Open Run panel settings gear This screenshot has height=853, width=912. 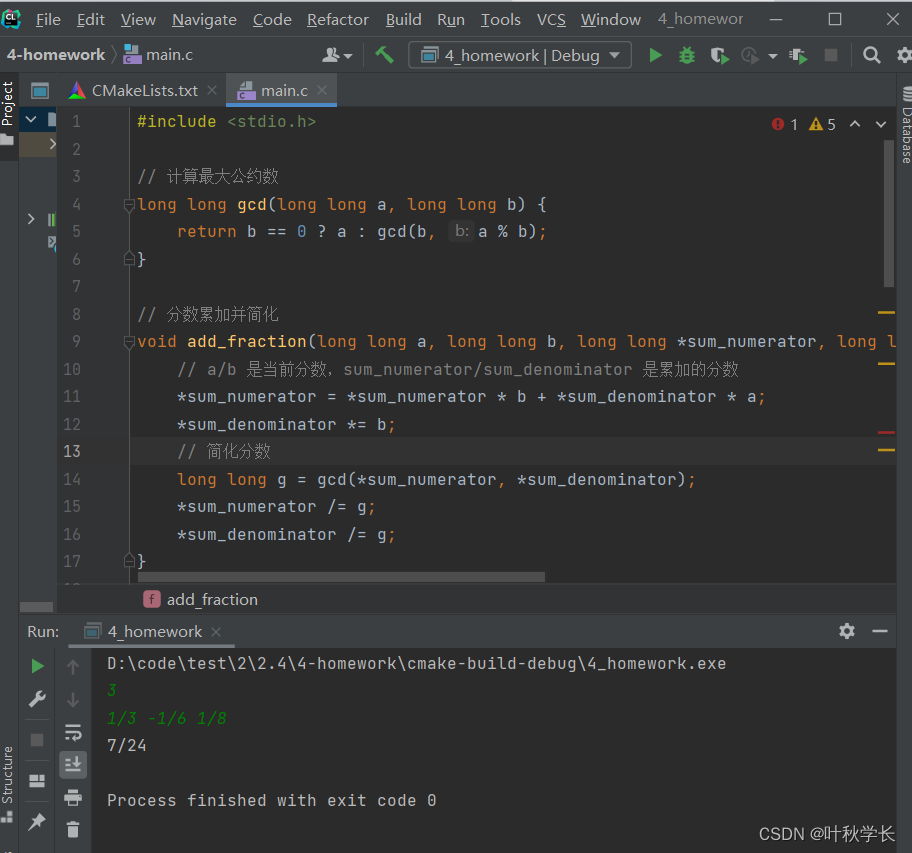click(x=847, y=631)
